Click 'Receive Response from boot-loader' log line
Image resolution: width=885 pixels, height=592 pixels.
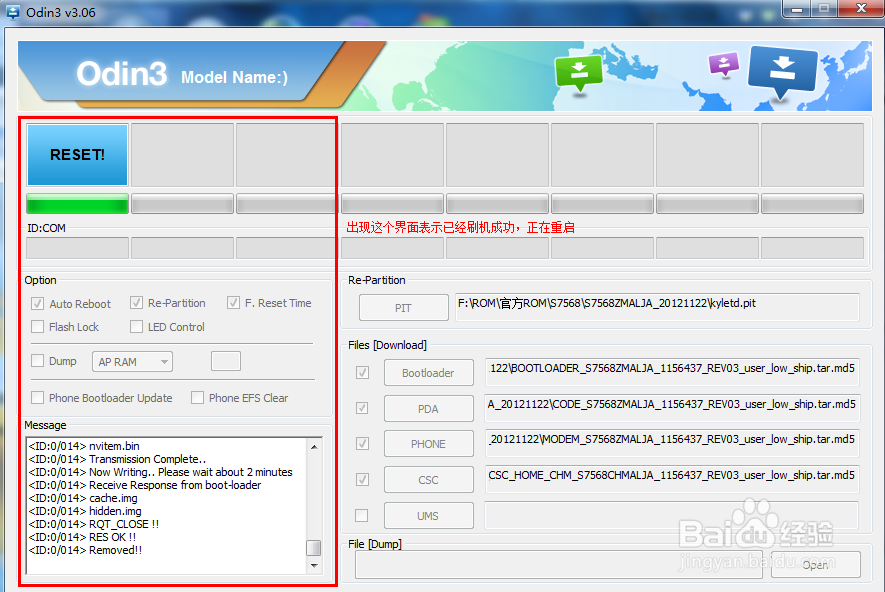coord(145,485)
